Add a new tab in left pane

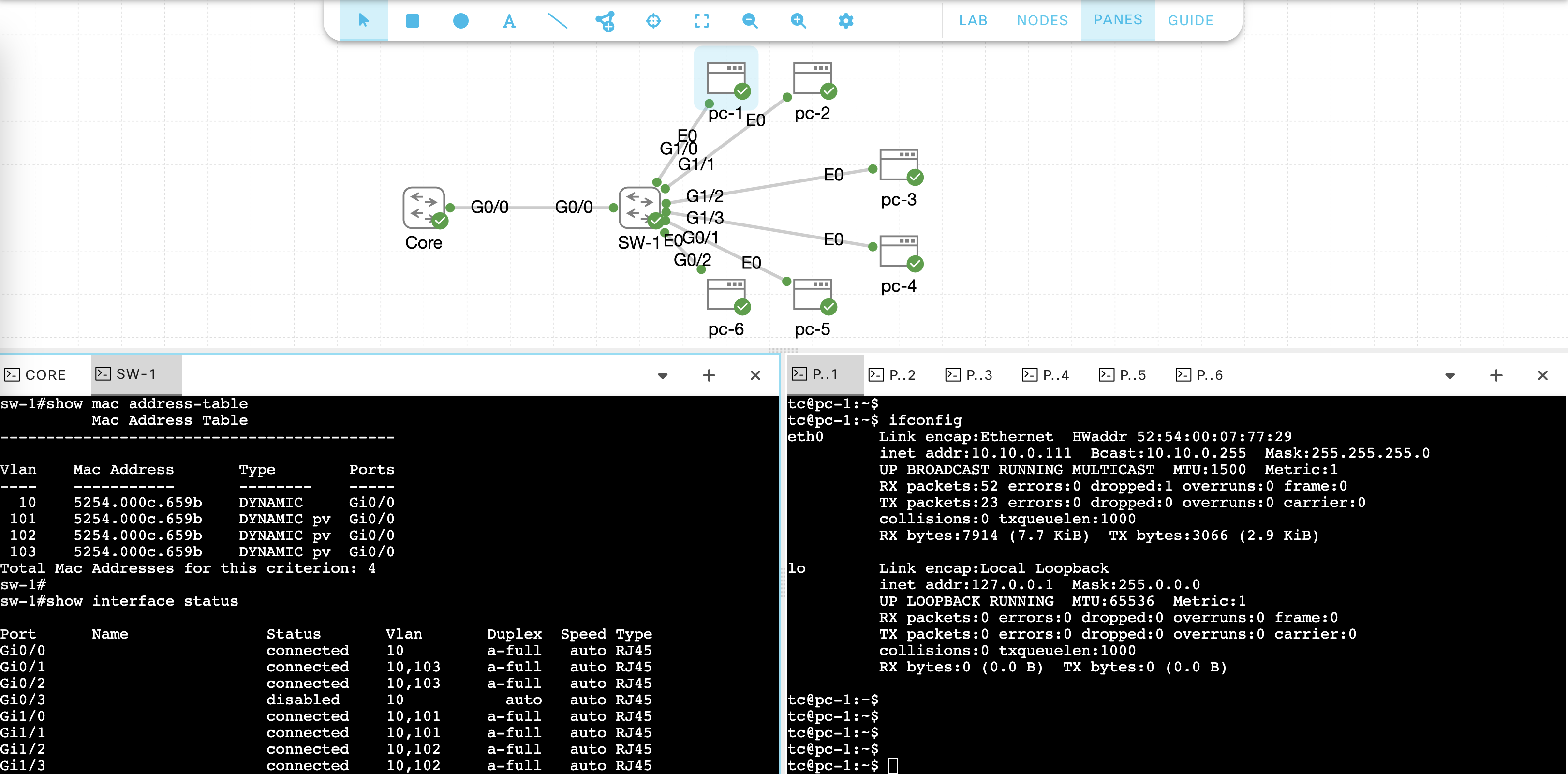[709, 375]
